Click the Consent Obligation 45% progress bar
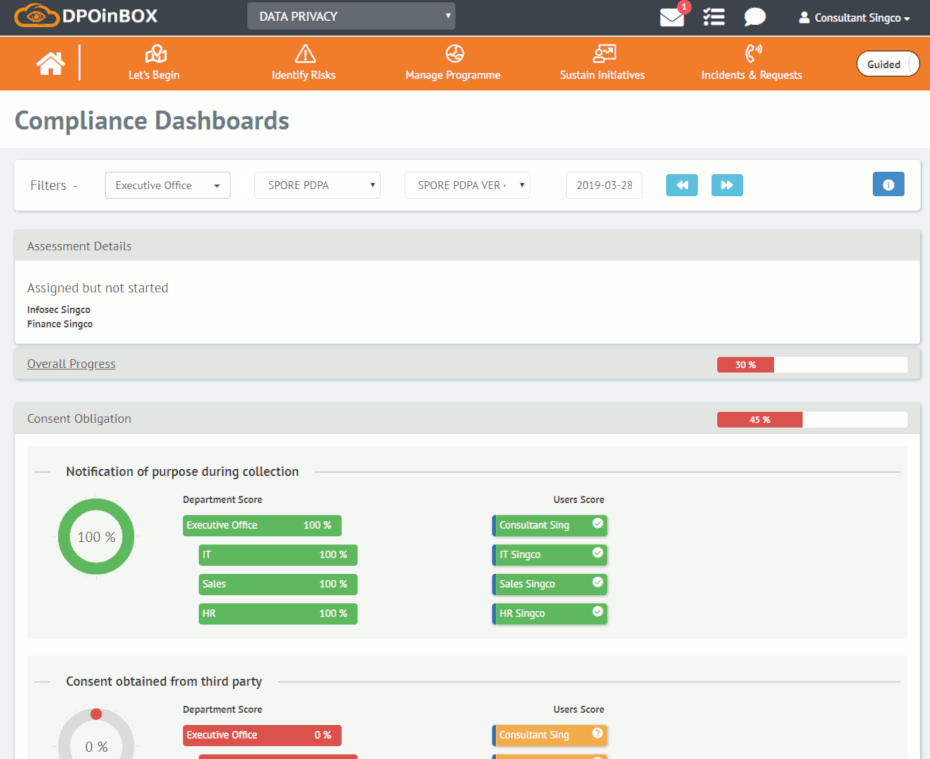Image resolution: width=930 pixels, height=759 pixels. click(811, 419)
